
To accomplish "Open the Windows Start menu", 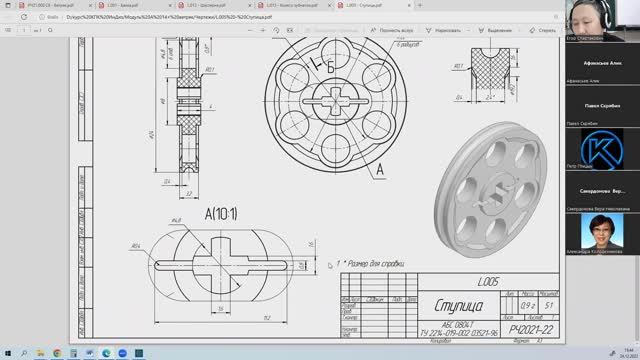I will [x=8, y=353].
